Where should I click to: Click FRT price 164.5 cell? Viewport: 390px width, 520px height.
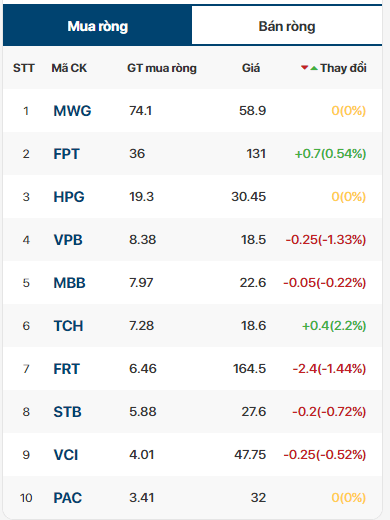pos(249,369)
